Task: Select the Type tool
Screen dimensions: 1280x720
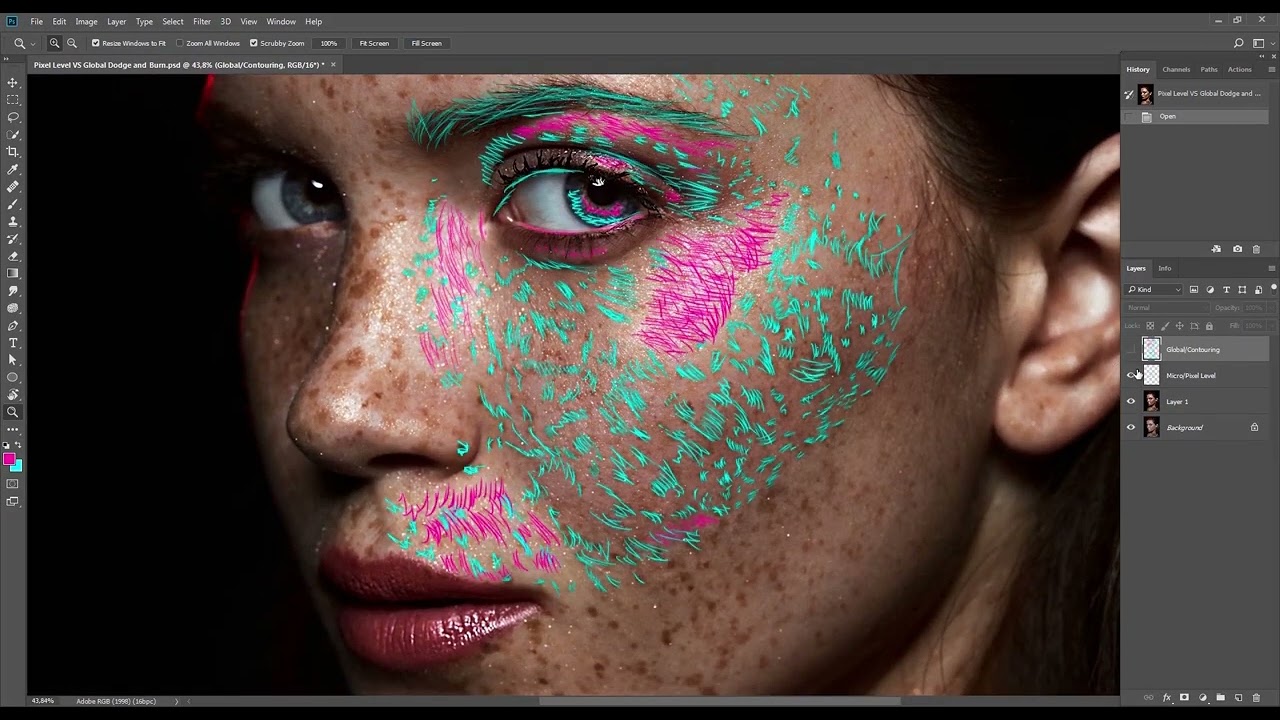Action: tap(13, 343)
